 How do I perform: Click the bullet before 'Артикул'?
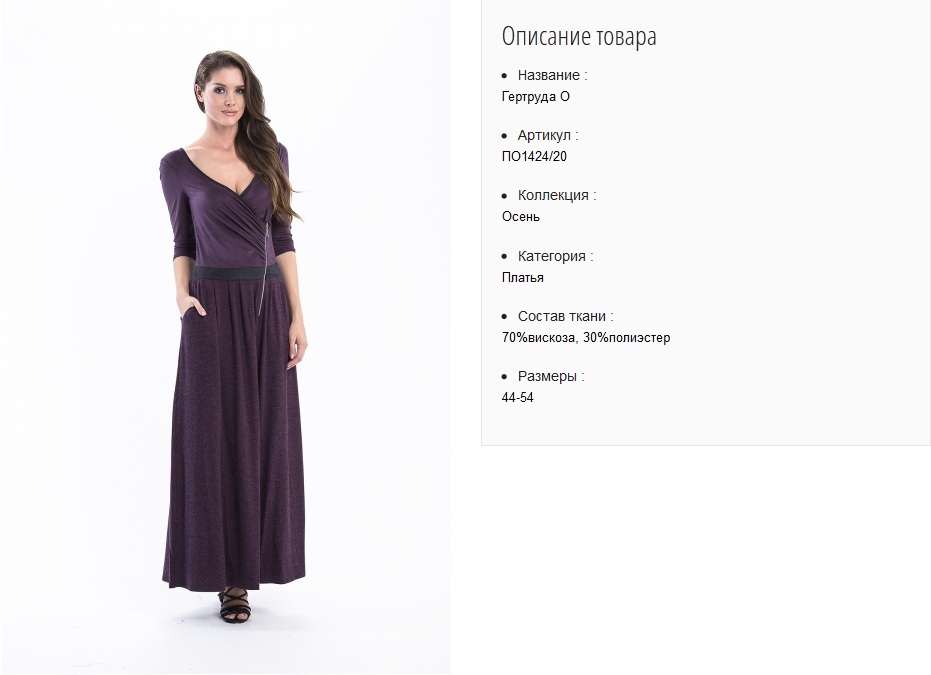click(505, 136)
